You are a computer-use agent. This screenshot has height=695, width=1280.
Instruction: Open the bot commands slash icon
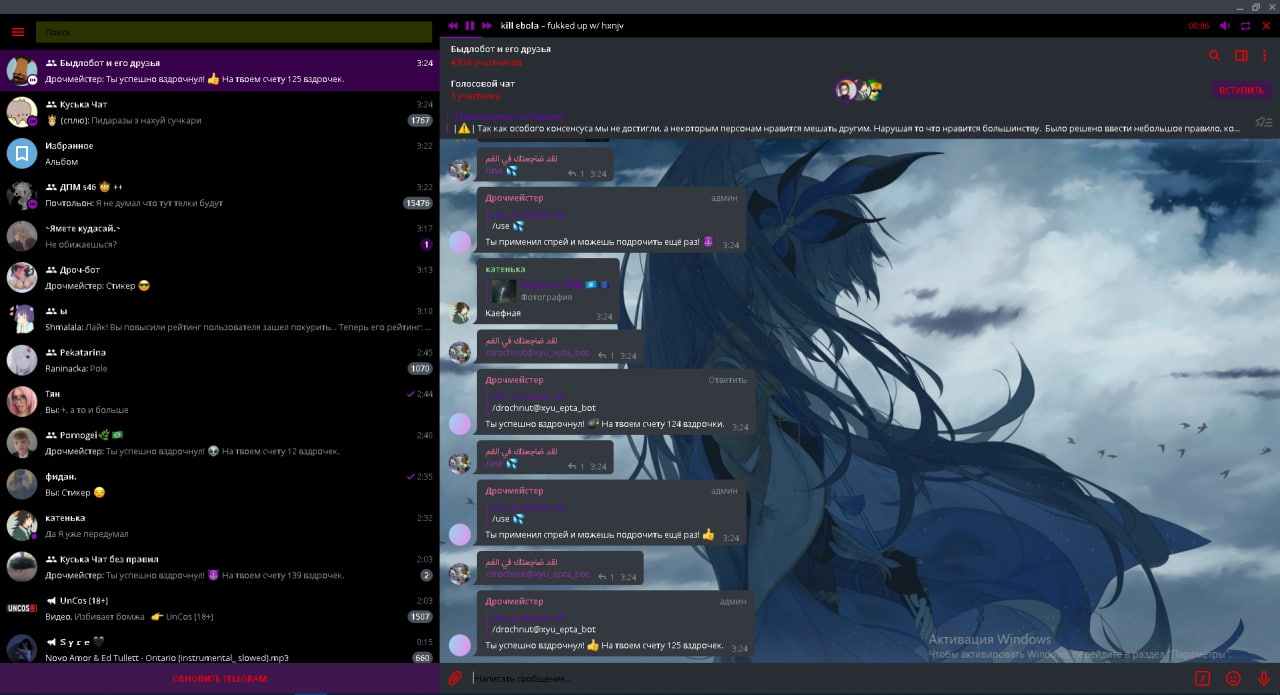(1202, 678)
